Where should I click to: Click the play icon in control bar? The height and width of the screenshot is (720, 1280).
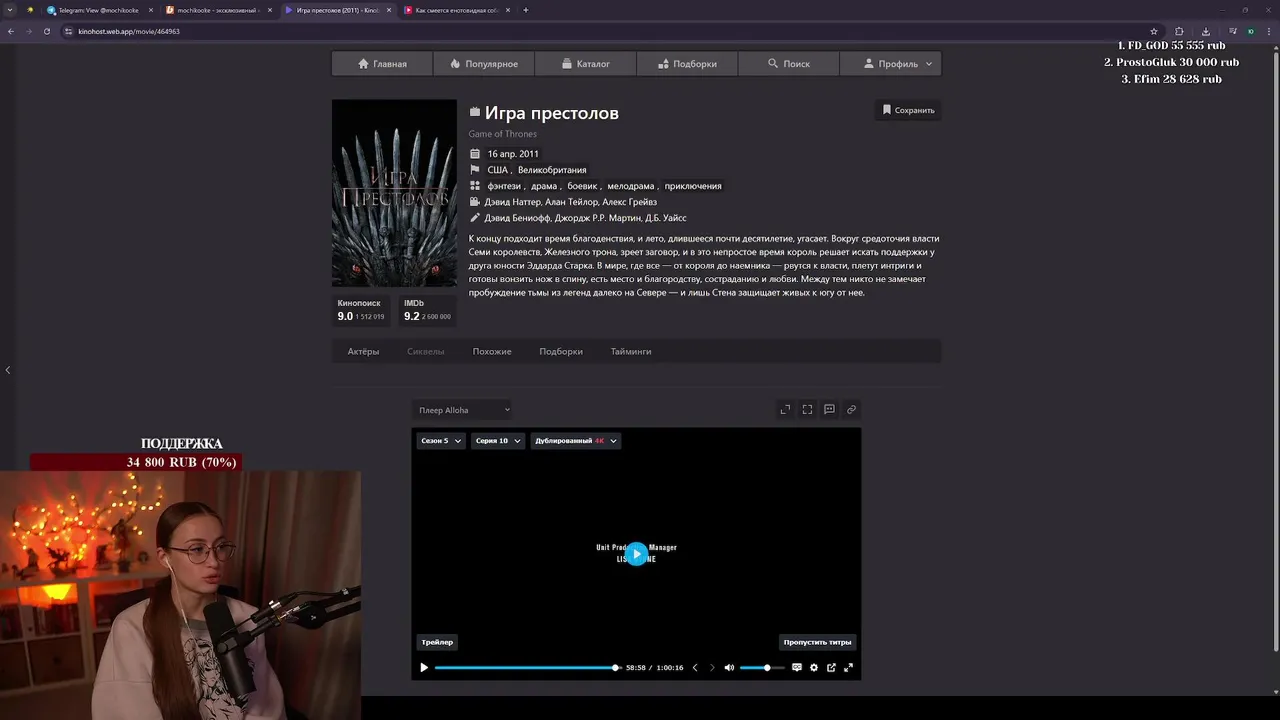(x=424, y=668)
